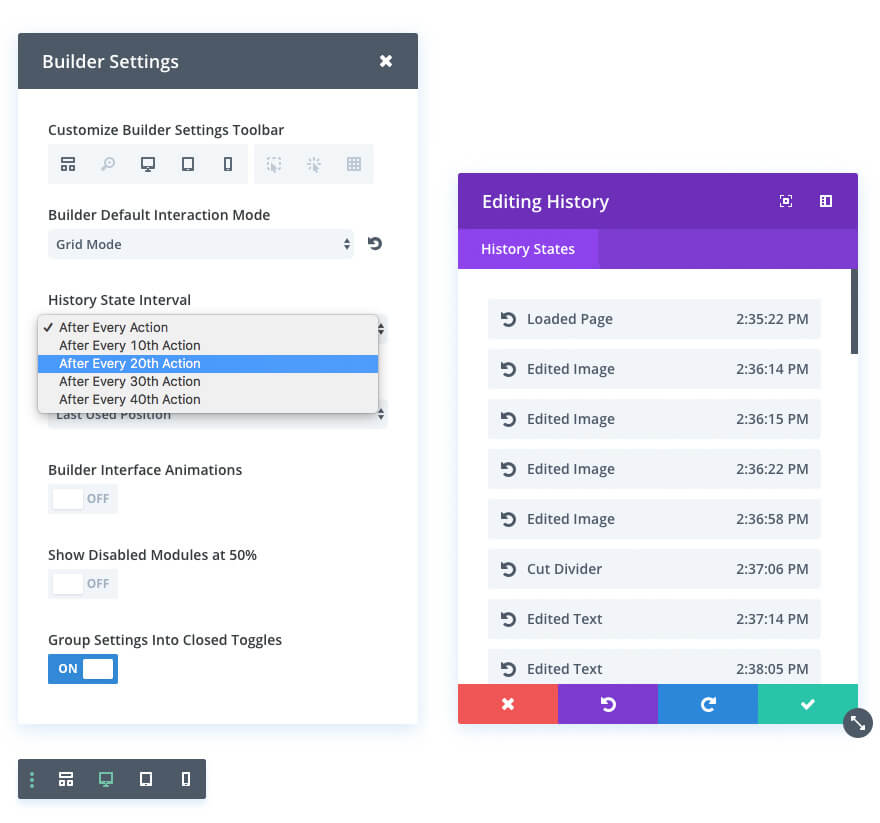Restore Edited Image state at 2:36:15 PM
The width and height of the screenshot is (880, 823).
(654, 419)
